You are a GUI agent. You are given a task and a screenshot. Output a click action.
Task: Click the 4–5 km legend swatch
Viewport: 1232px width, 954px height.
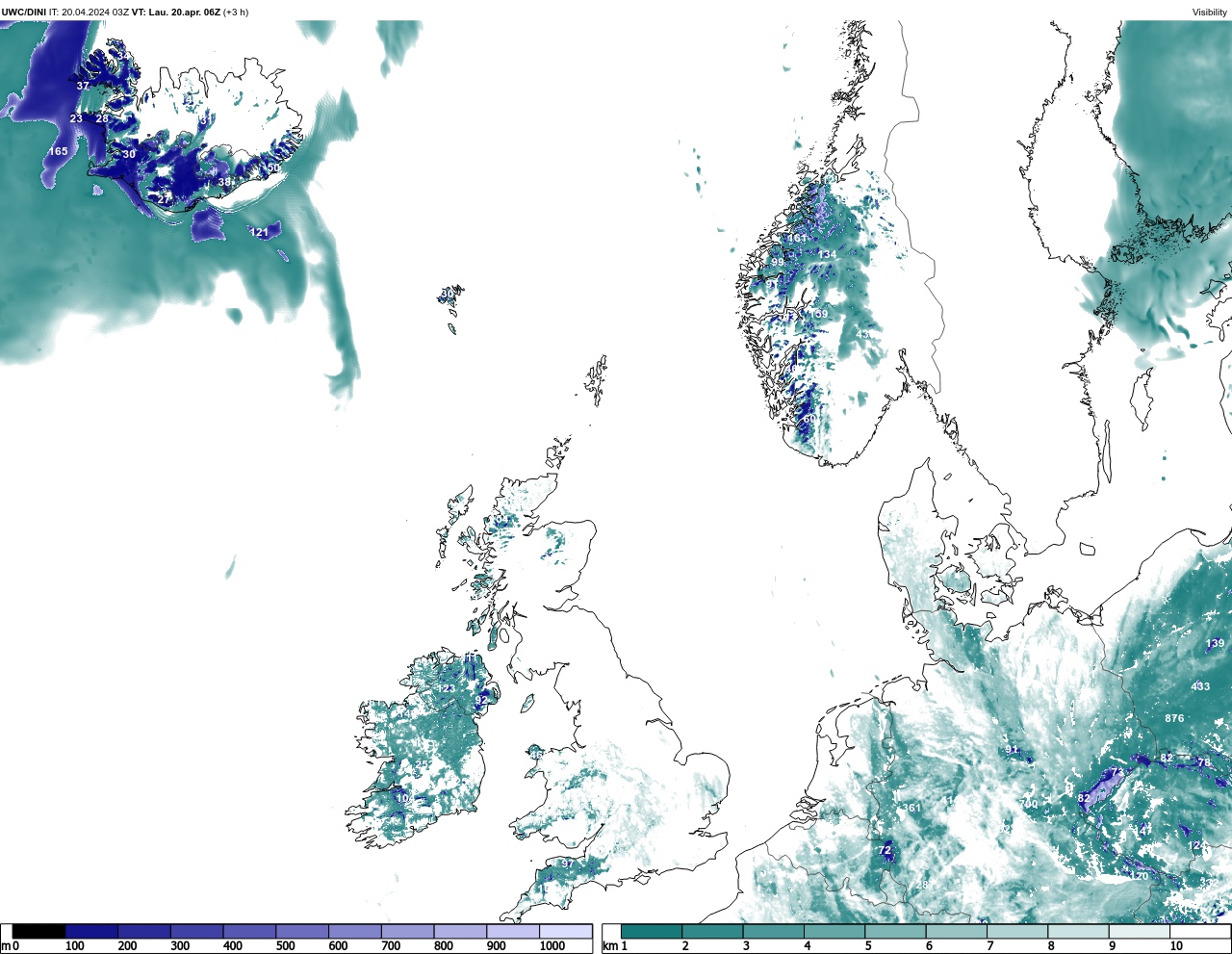pyautogui.click(x=834, y=931)
